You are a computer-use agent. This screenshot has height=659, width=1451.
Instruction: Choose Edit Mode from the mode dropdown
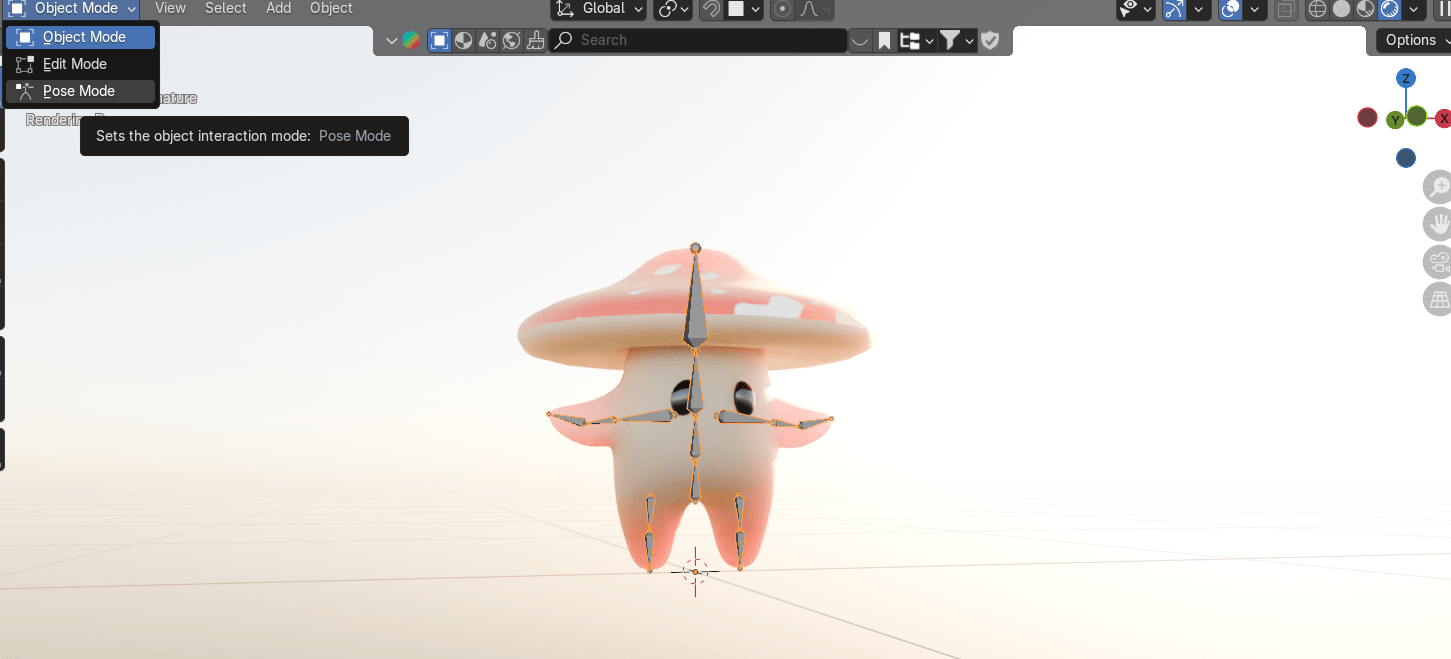tap(75, 64)
